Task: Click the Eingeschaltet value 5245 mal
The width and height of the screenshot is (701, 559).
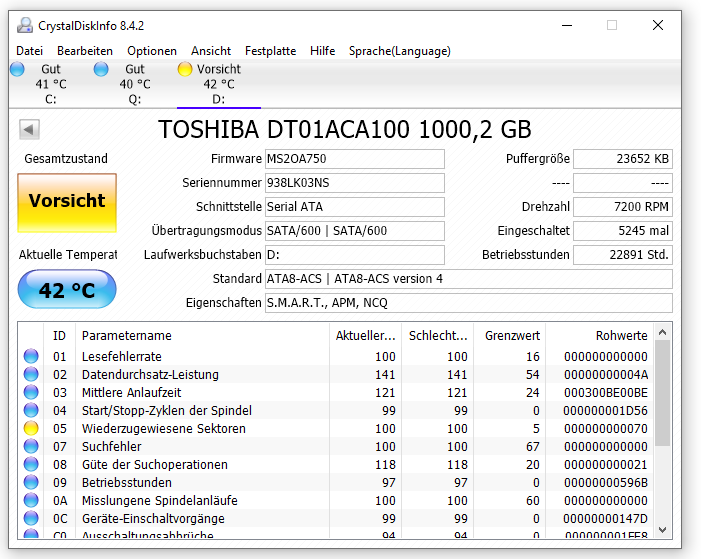Action: click(x=623, y=231)
